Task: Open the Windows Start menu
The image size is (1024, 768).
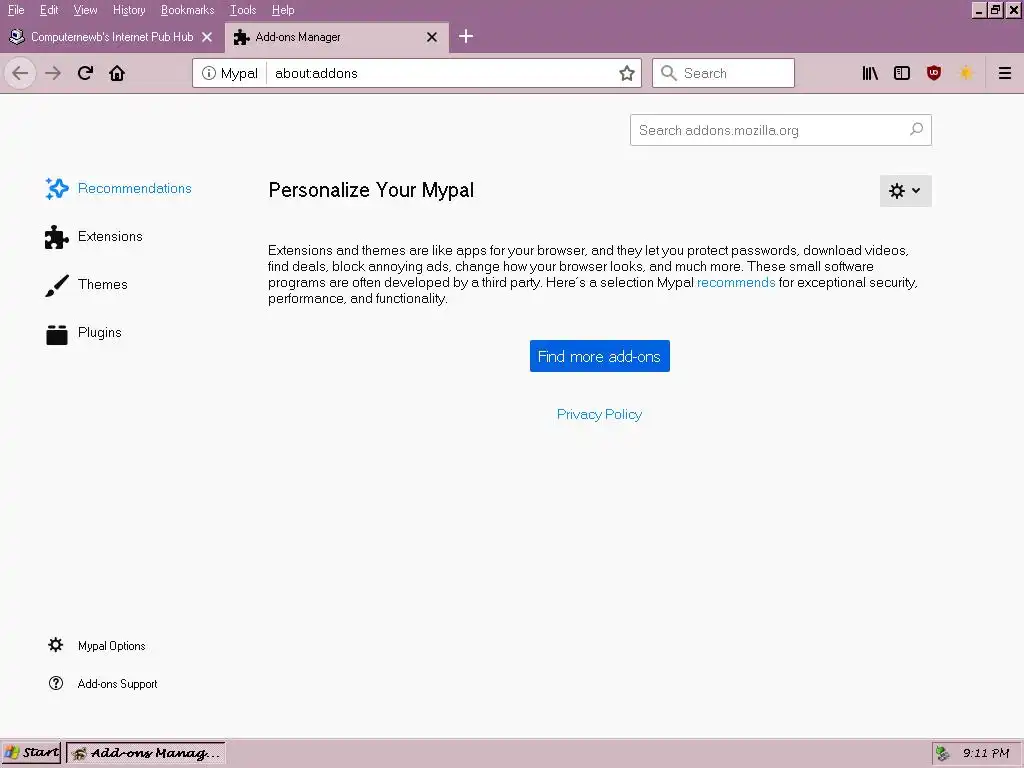Action: 31,753
